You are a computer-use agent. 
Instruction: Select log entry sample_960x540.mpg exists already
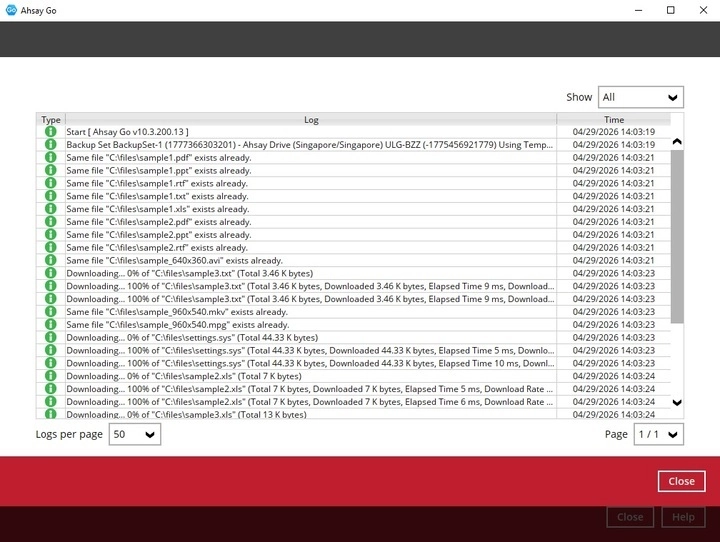pos(178,325)
